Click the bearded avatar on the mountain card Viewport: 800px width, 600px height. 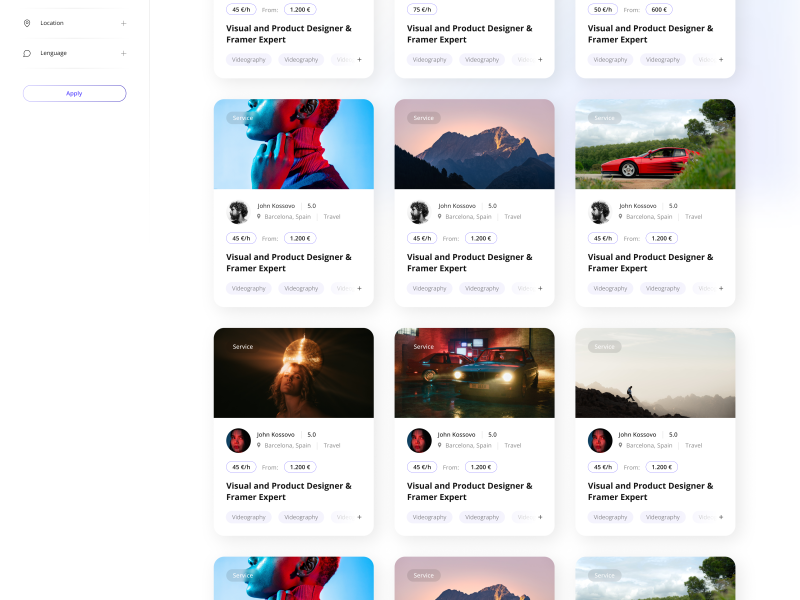click(x=419, y=212)
